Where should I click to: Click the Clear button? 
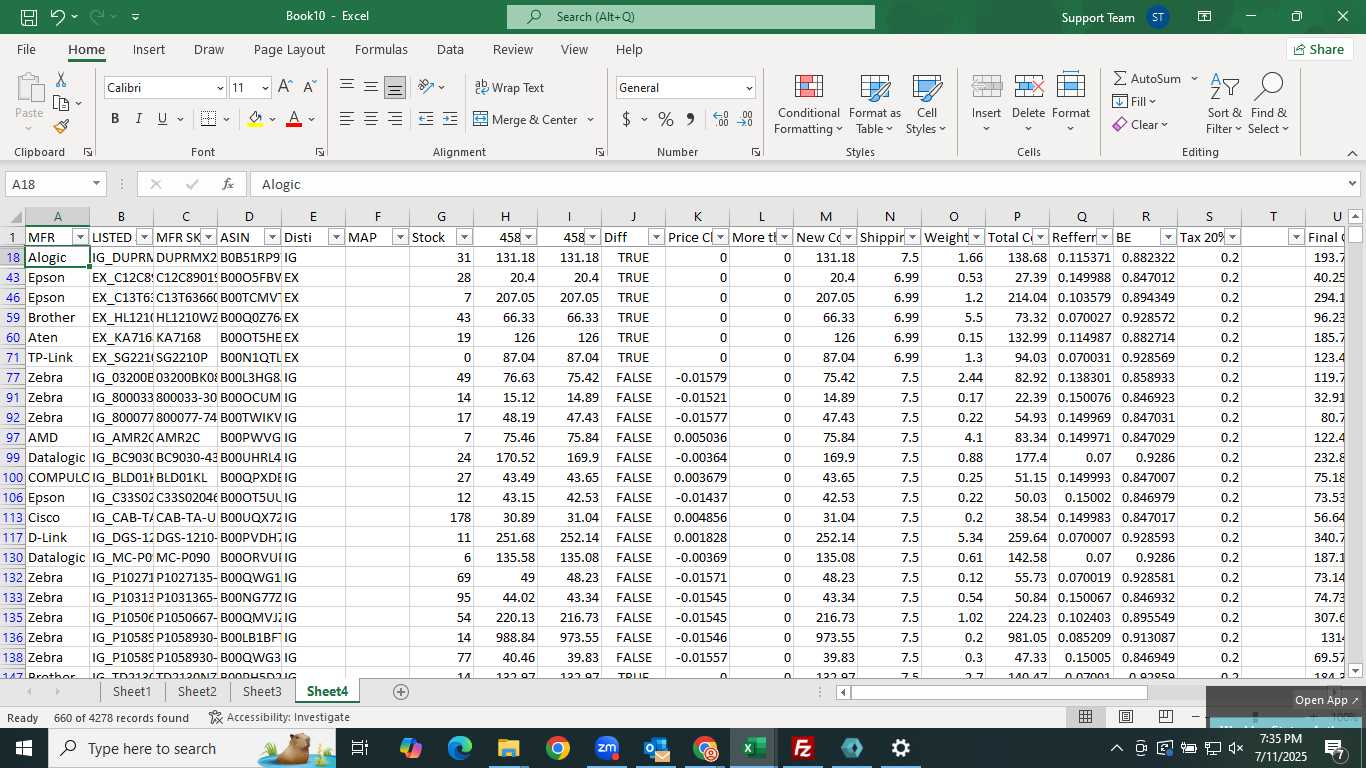[1140, 124]
